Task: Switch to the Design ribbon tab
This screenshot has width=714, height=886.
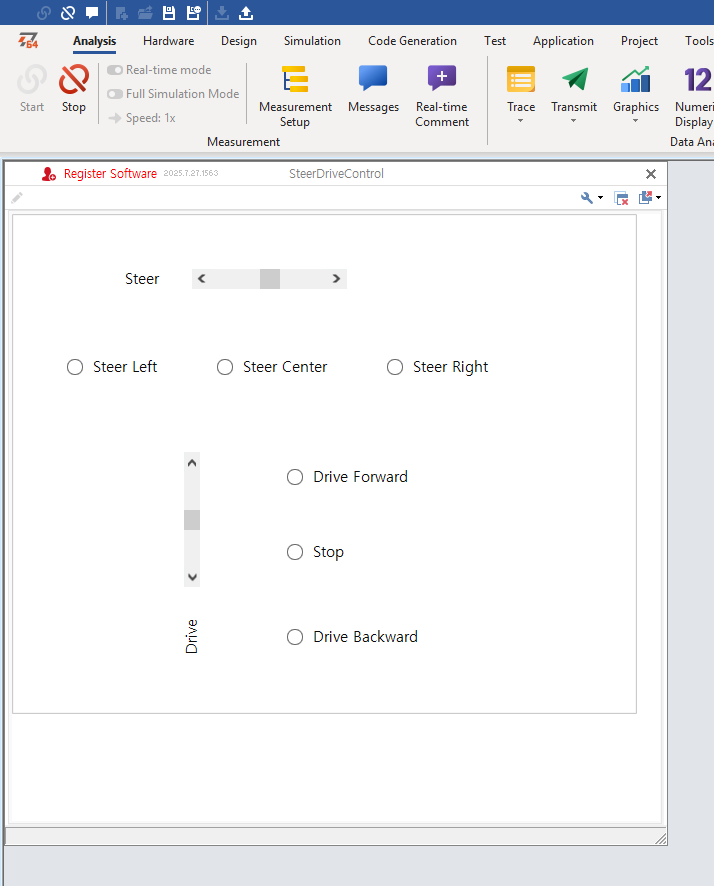Action: coord(238,41)
